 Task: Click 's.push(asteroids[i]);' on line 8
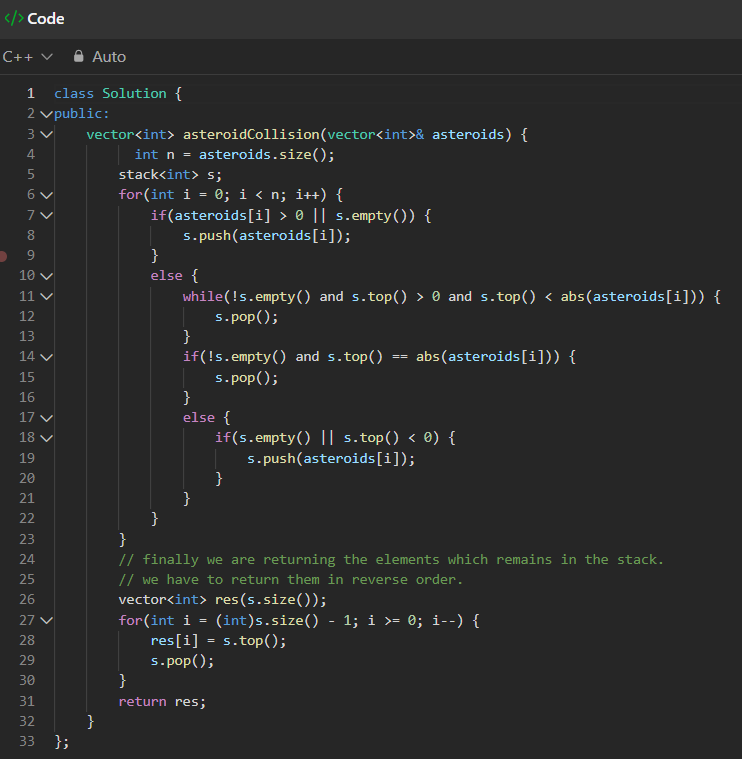pyautogui.click(x=266, y=235)
